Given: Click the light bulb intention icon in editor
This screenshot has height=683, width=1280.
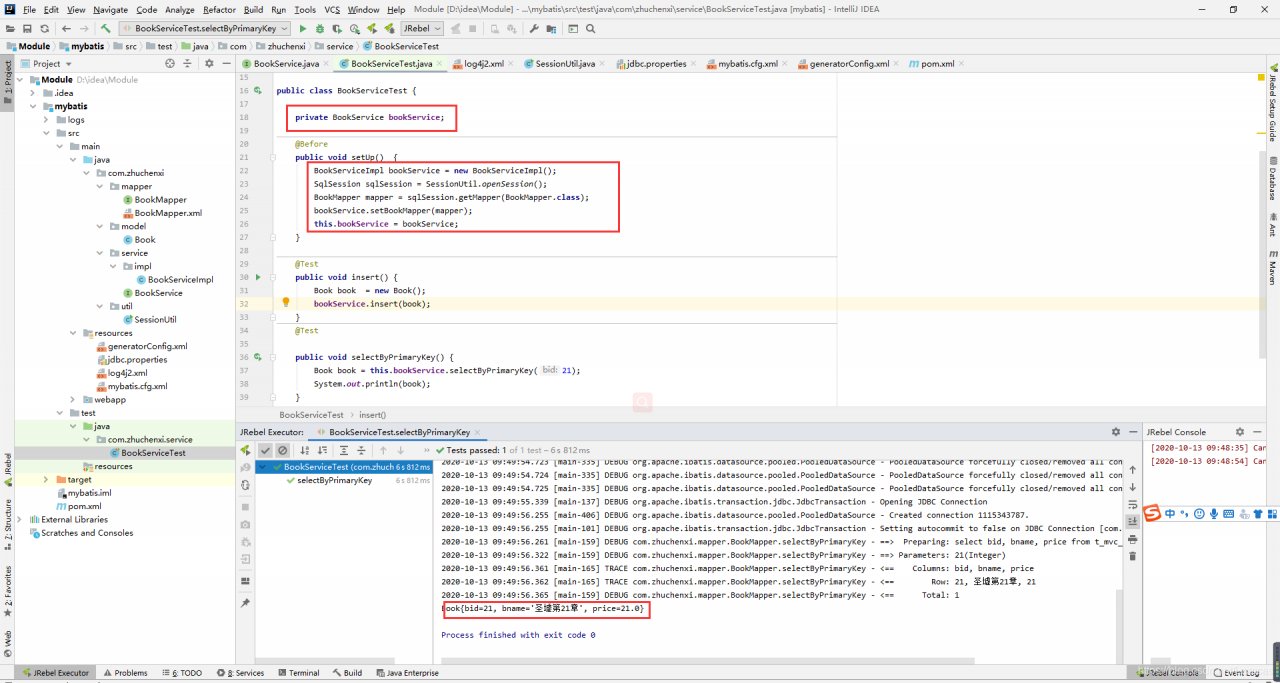Looking at the screenshot, I should pos(285,303).
